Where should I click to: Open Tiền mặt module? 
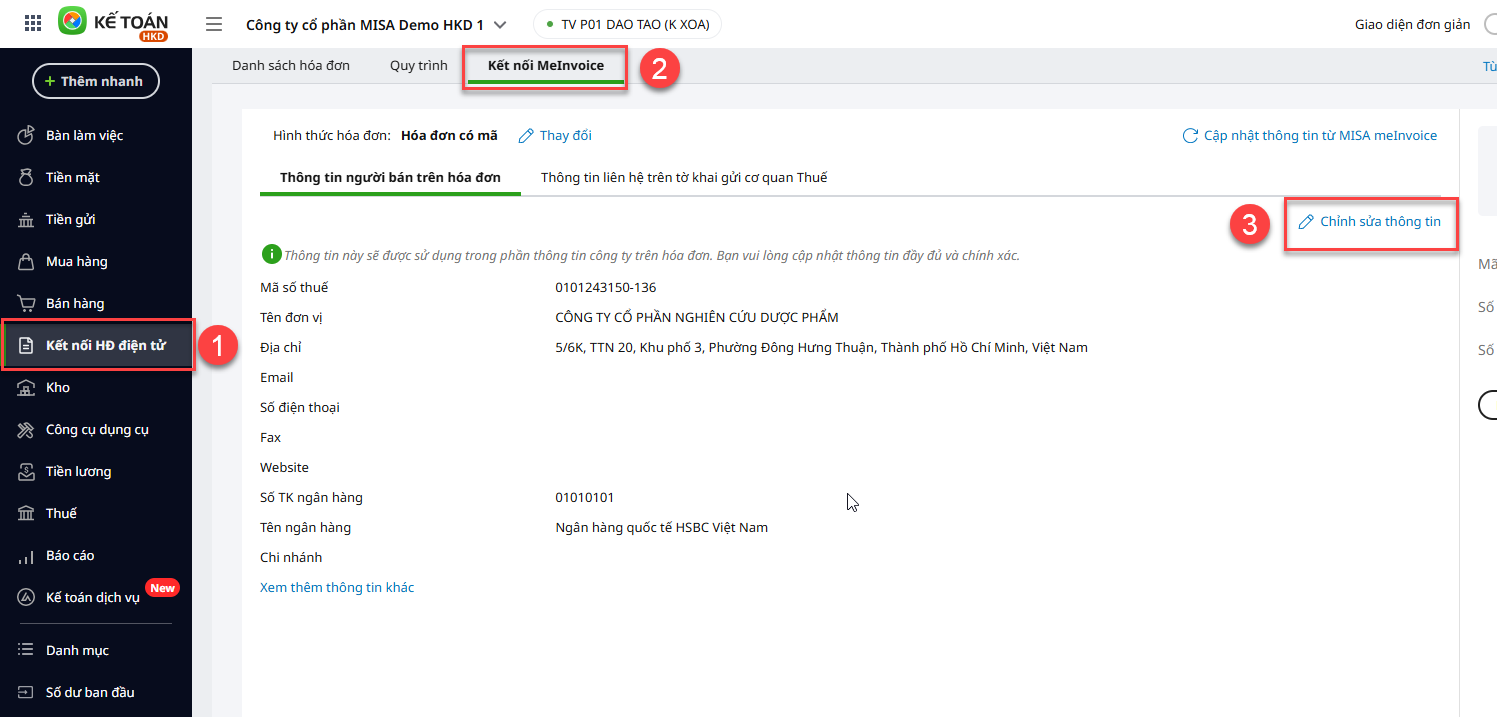[72, 177]
